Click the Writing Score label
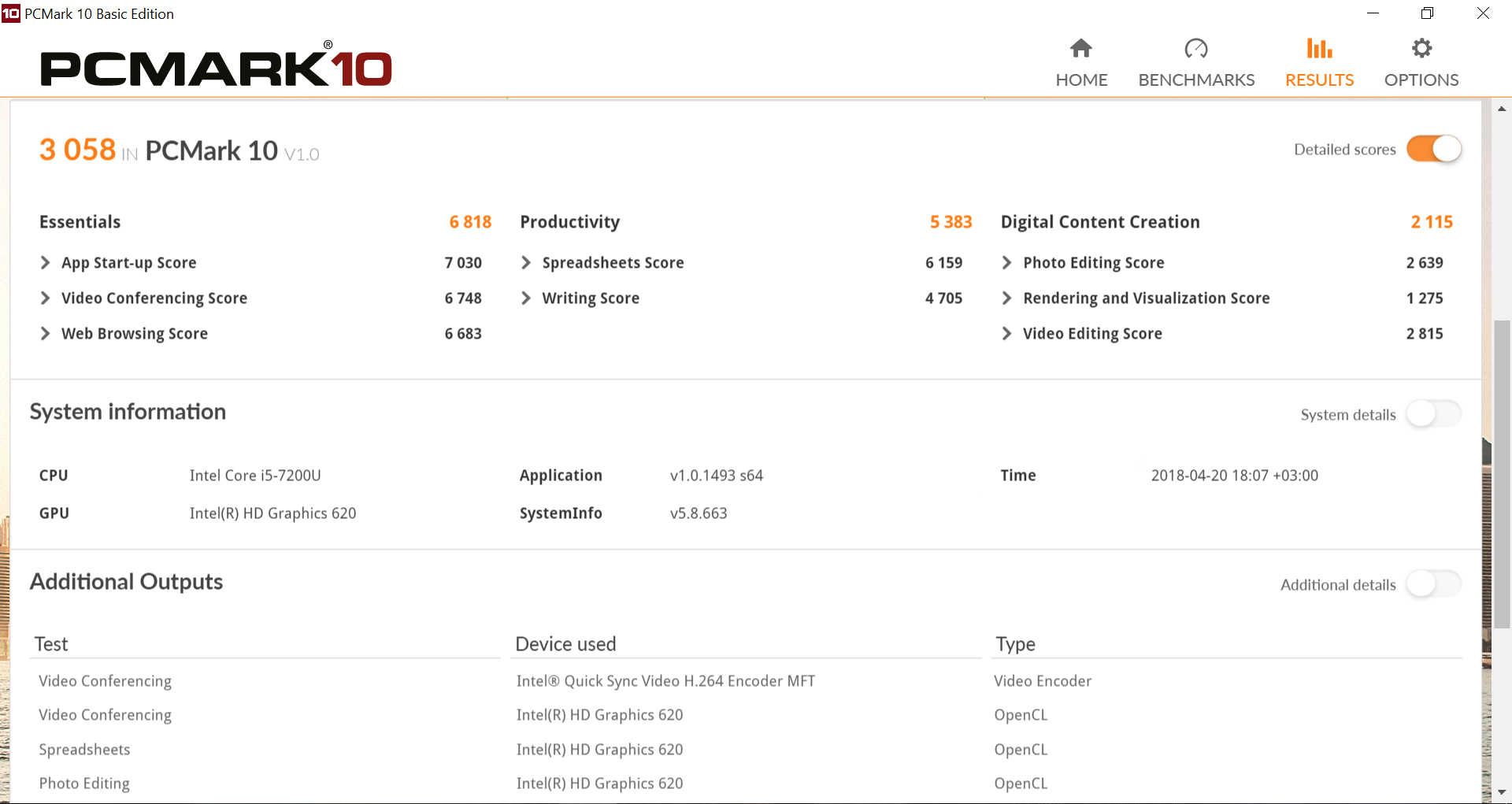1512x804 pixels. pos(591,298)
